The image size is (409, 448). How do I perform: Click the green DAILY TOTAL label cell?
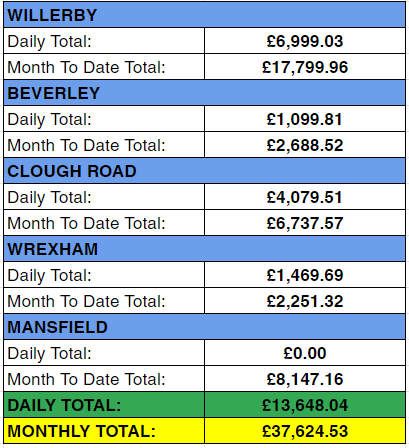click(x=104, y=405)
